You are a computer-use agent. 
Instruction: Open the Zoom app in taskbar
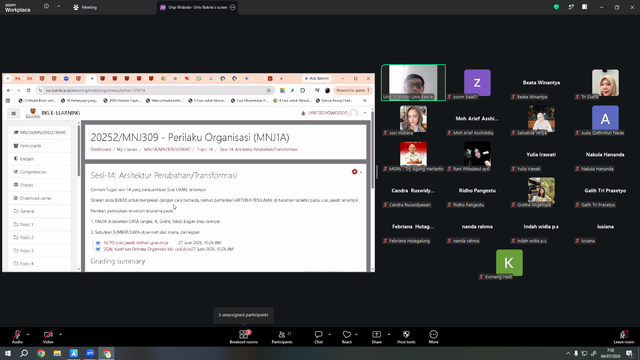tap(90, 353)
